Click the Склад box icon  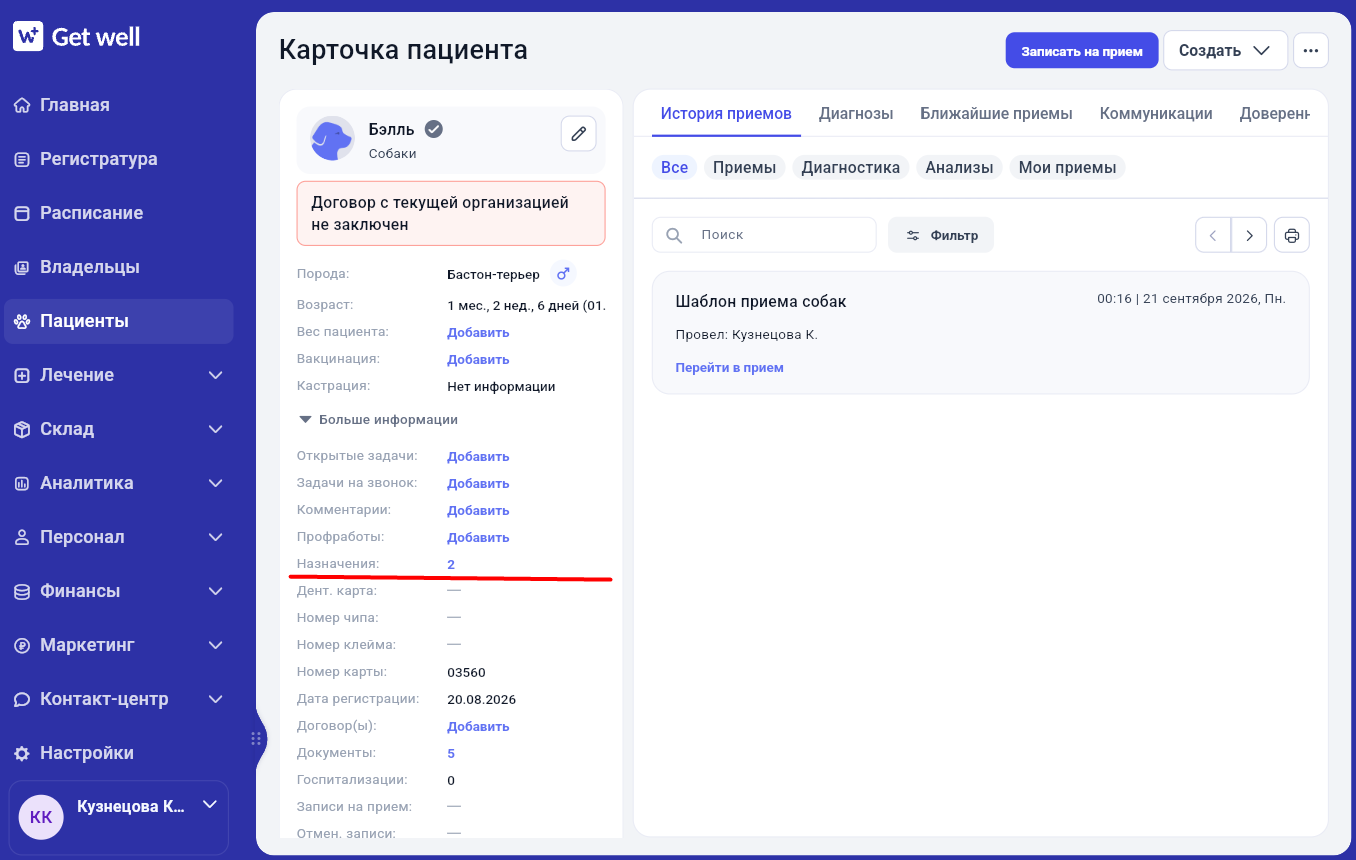pyautogui.click(x=22, y=429)
